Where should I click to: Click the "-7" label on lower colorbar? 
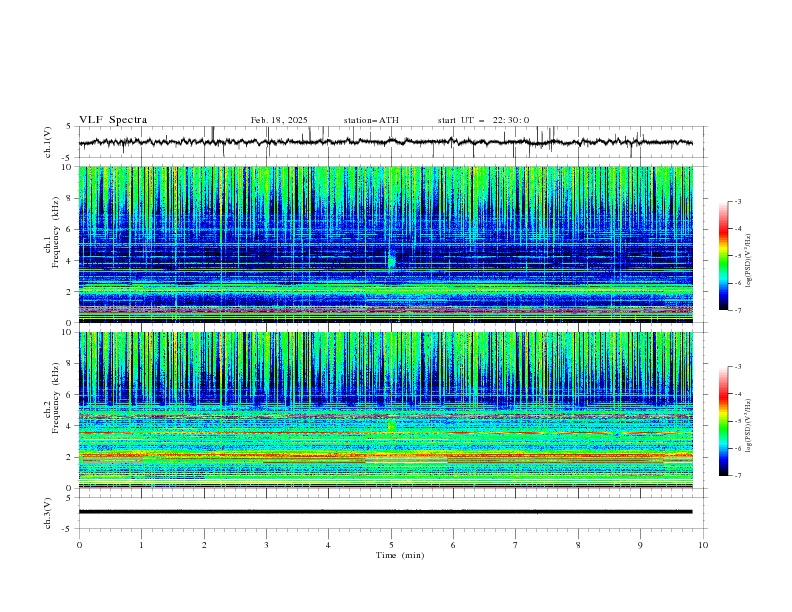click(738, 476)
